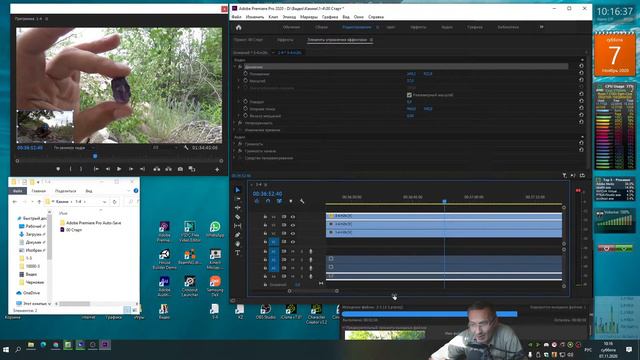Open the Клип menu
This screenshot has width=640, height=360.
tap(273, 17)
